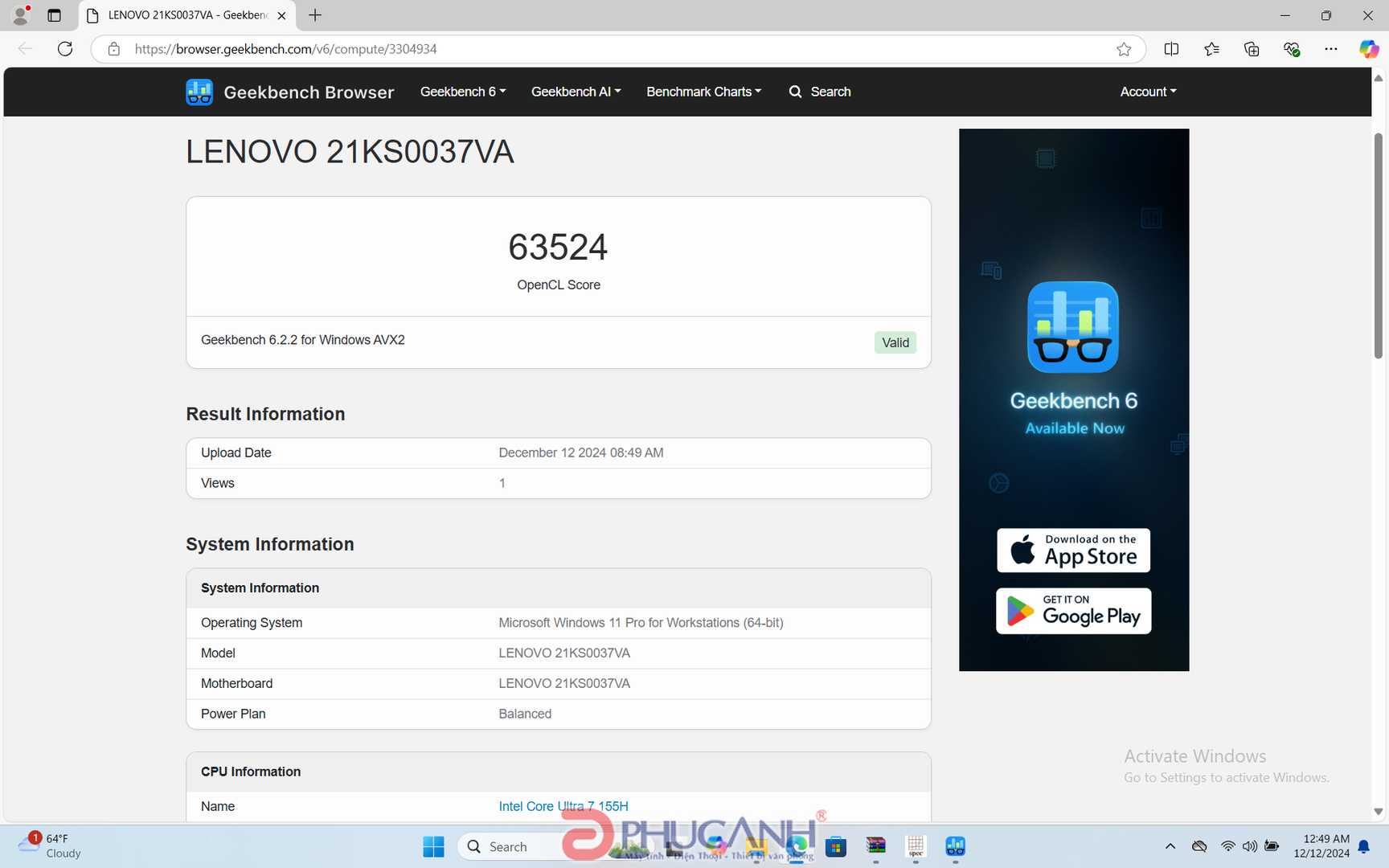Open Windows Start menu
Image resolution: width=1389 pixels, height=868 pixels.
tap(433, 846)
